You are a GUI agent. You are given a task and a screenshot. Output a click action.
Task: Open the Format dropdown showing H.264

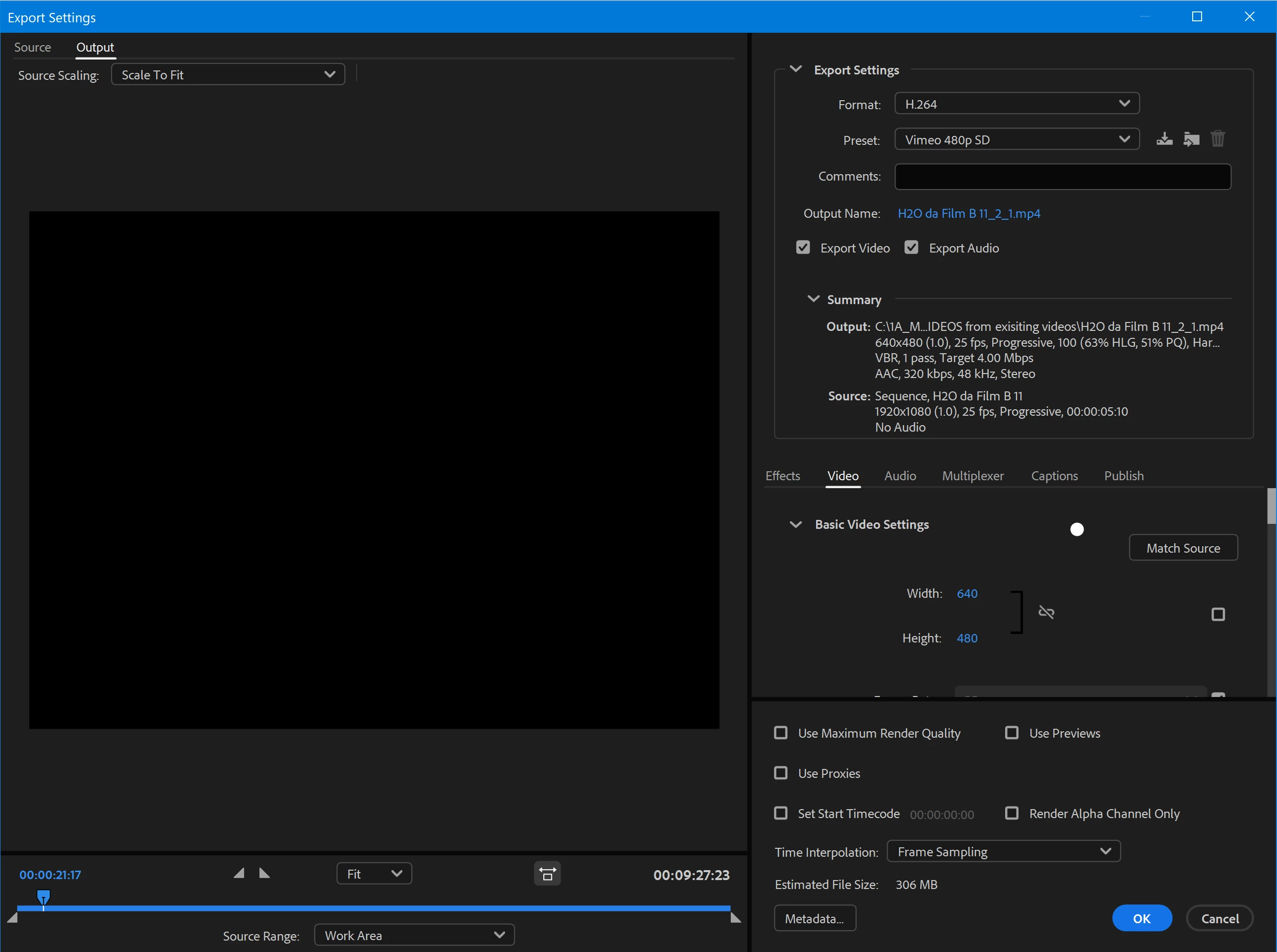click(x=1017, y=104)
